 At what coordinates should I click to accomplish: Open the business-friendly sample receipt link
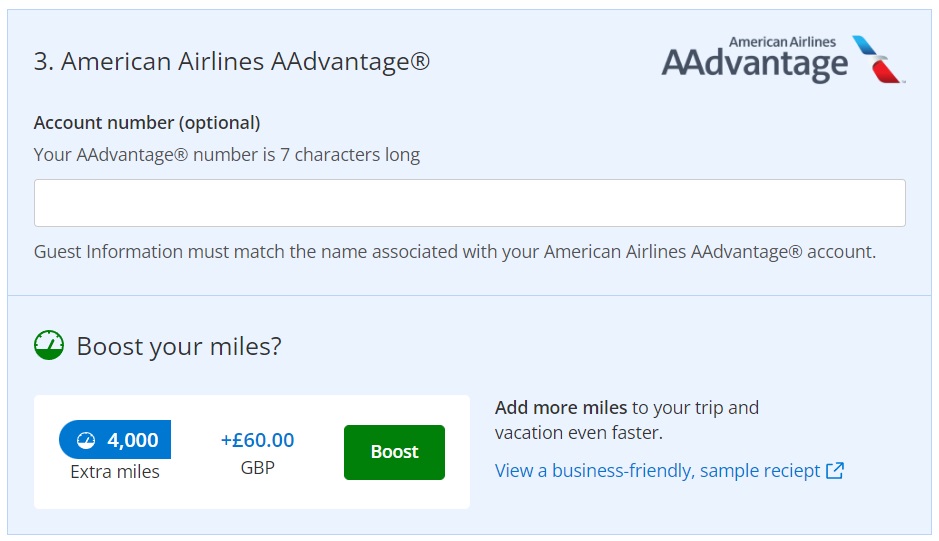click(657, 470)
